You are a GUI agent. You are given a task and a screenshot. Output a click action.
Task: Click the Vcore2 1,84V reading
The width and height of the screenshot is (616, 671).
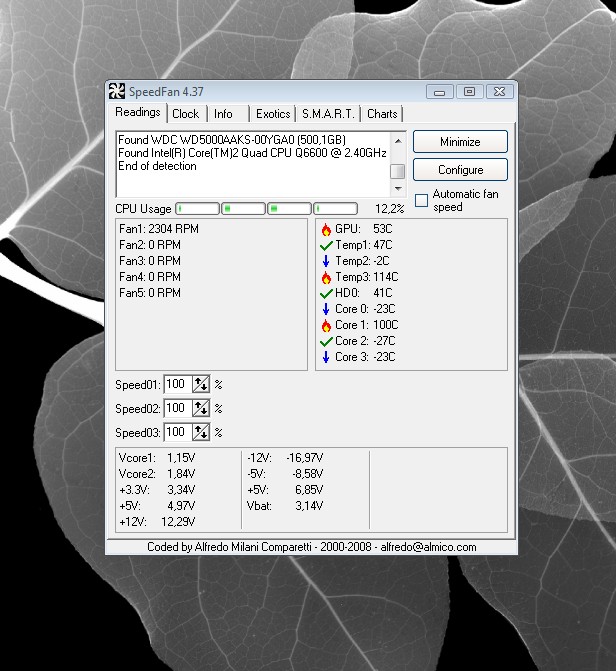coord(157,474)
